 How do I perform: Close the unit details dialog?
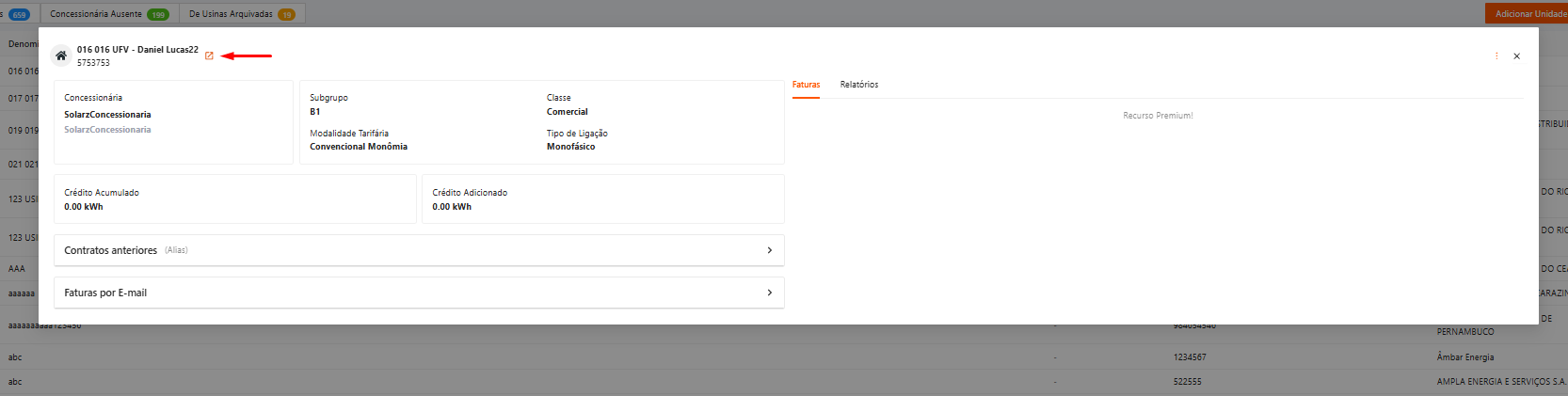click(1516, 56)
